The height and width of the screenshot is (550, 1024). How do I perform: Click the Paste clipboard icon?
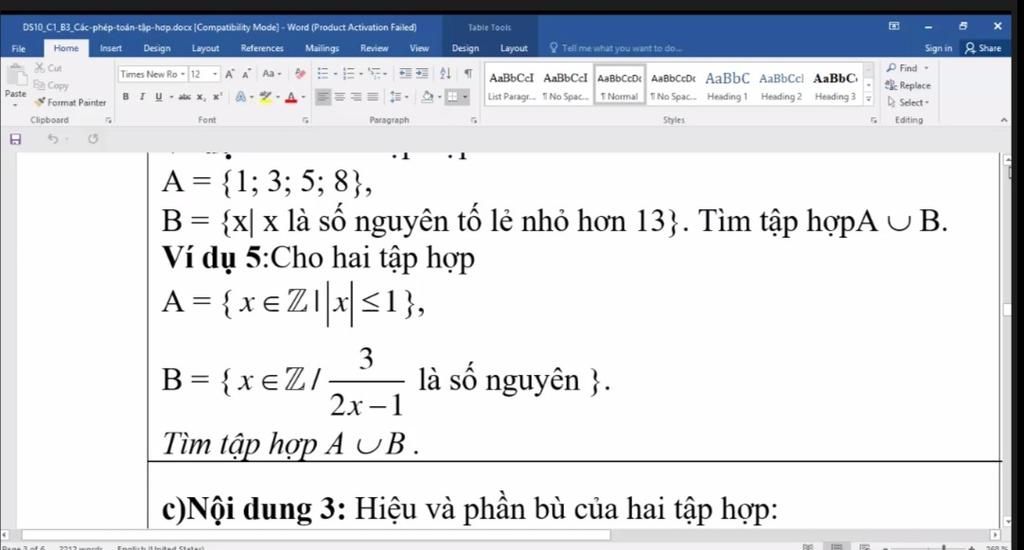click(x=16, y=76)
